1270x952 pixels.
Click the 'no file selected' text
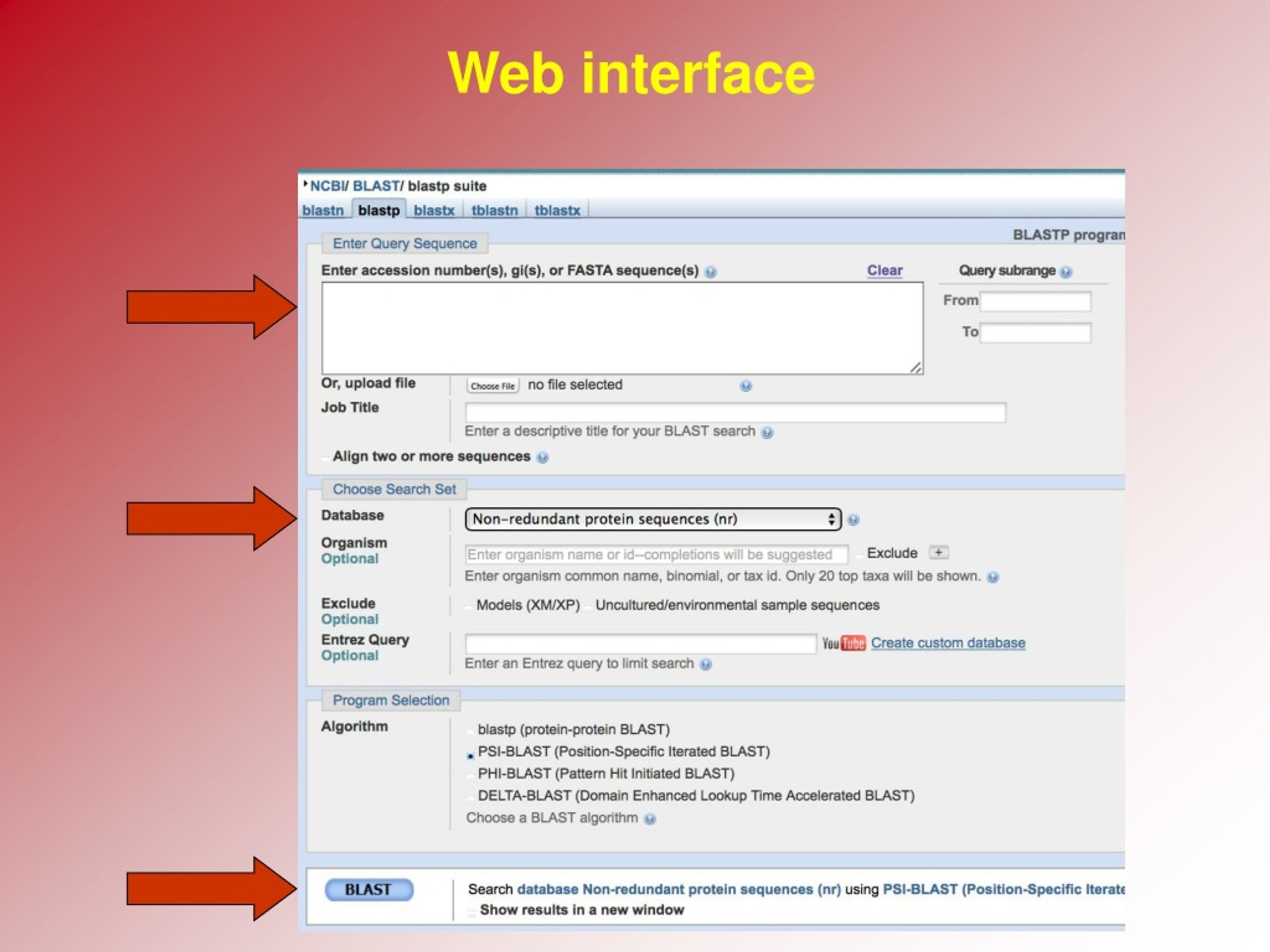(x=574, y=384)
